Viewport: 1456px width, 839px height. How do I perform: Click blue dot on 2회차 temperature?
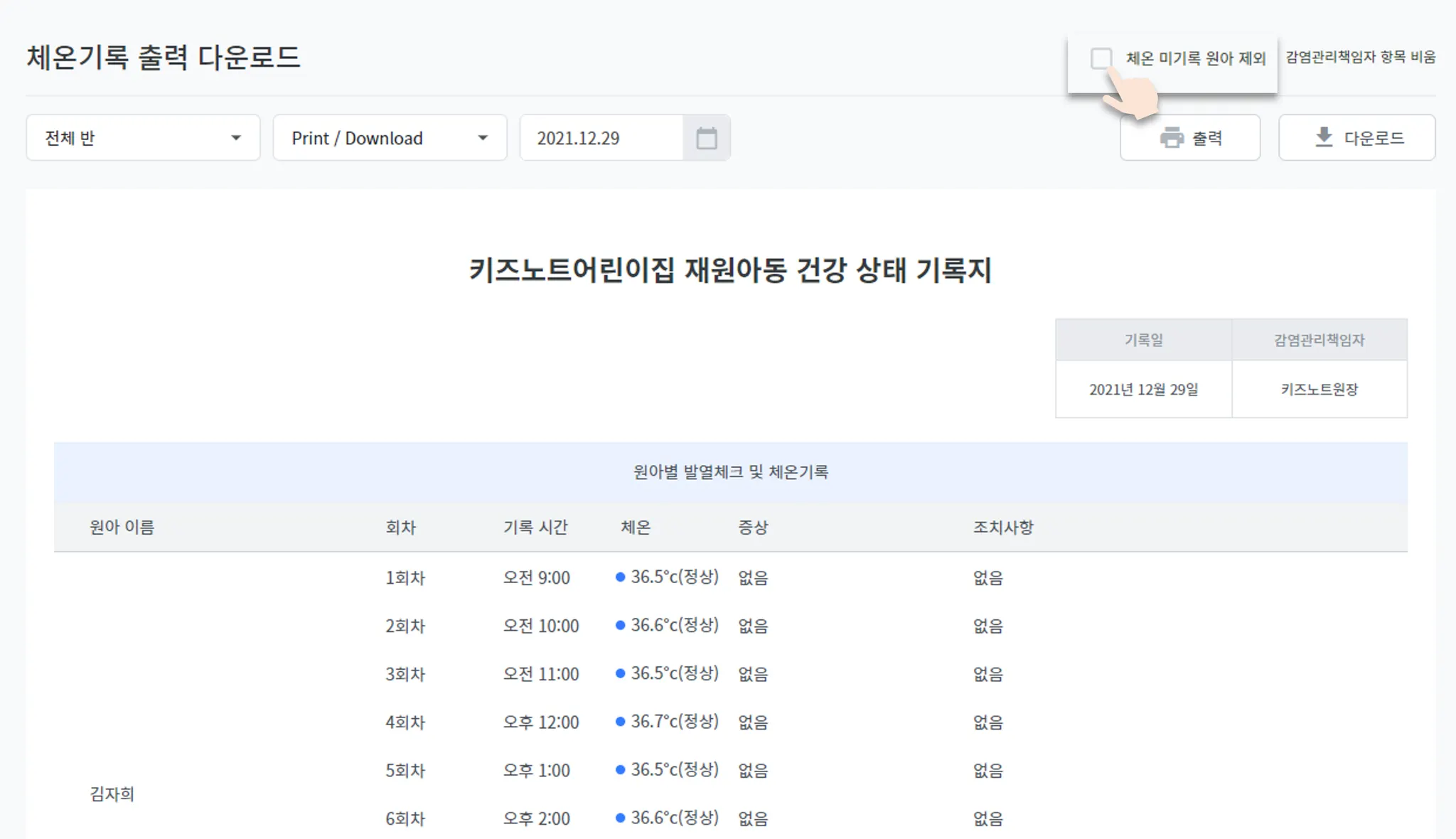click(620, 625)
